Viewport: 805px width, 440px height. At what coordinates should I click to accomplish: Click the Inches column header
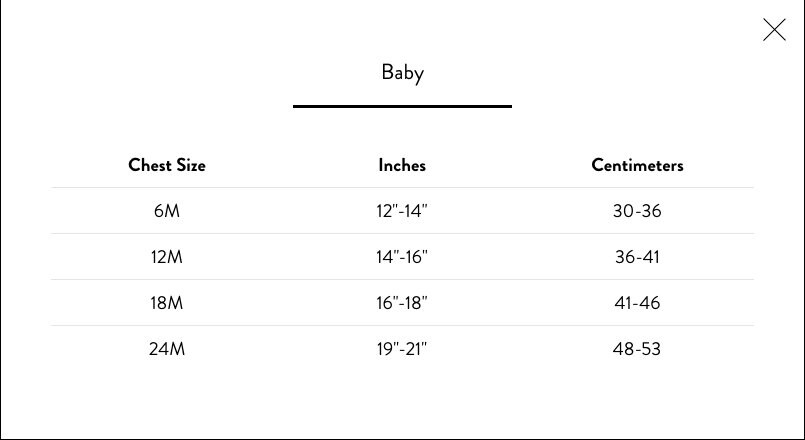(x=402, y=165)
